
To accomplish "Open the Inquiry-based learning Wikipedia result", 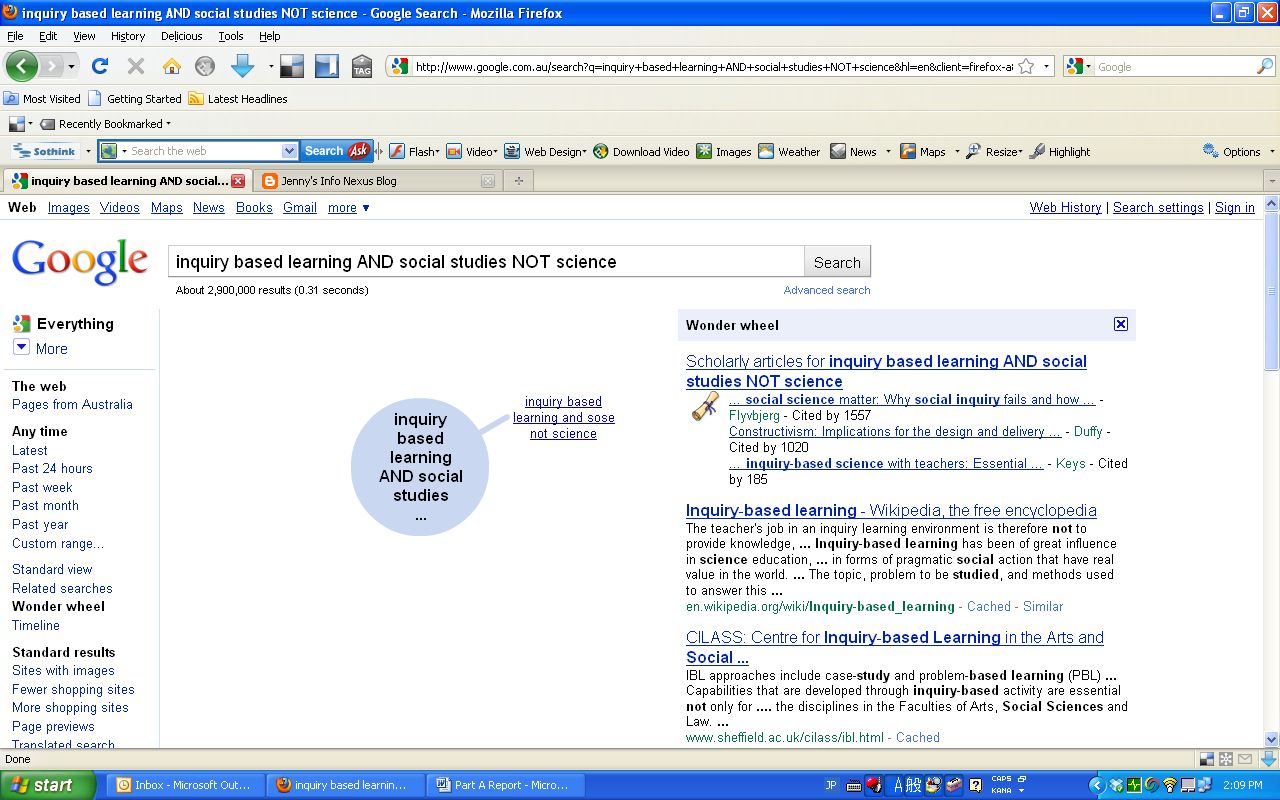I will 891,510.
